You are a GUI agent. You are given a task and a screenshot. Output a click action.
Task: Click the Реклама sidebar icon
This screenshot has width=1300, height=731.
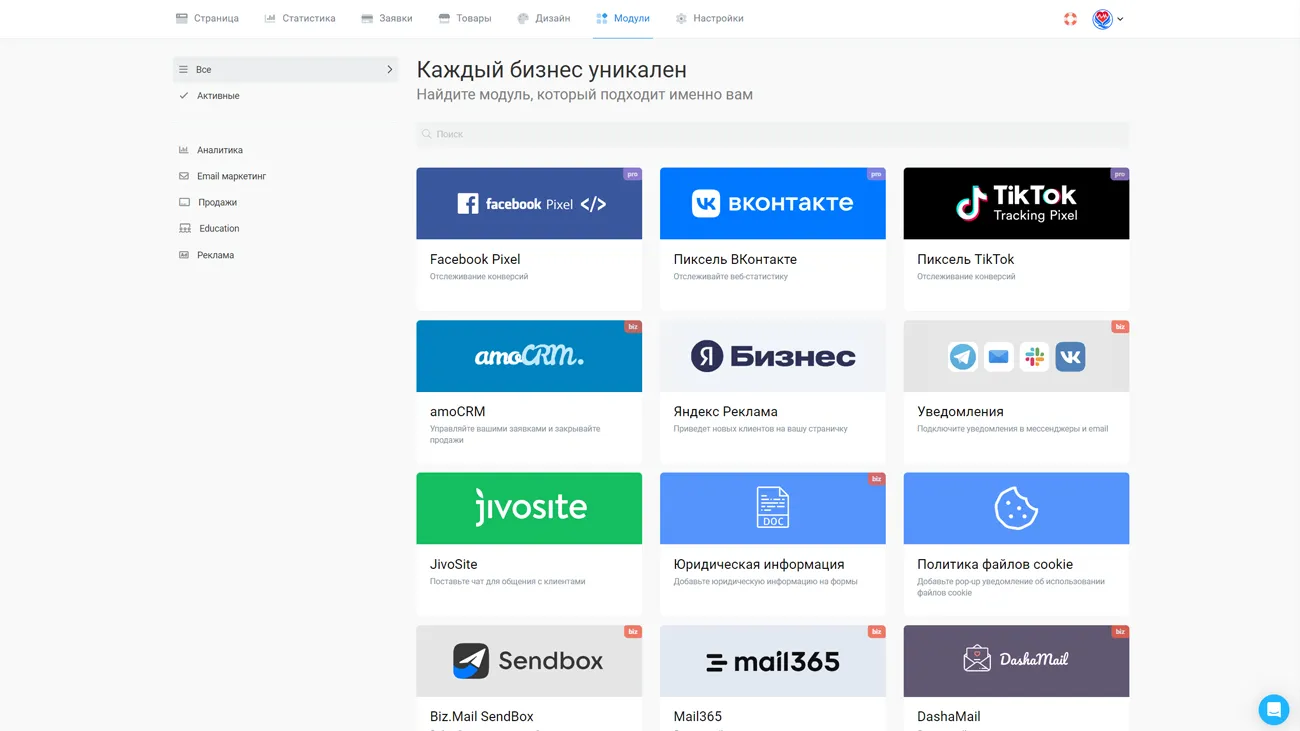pos(184,255)
